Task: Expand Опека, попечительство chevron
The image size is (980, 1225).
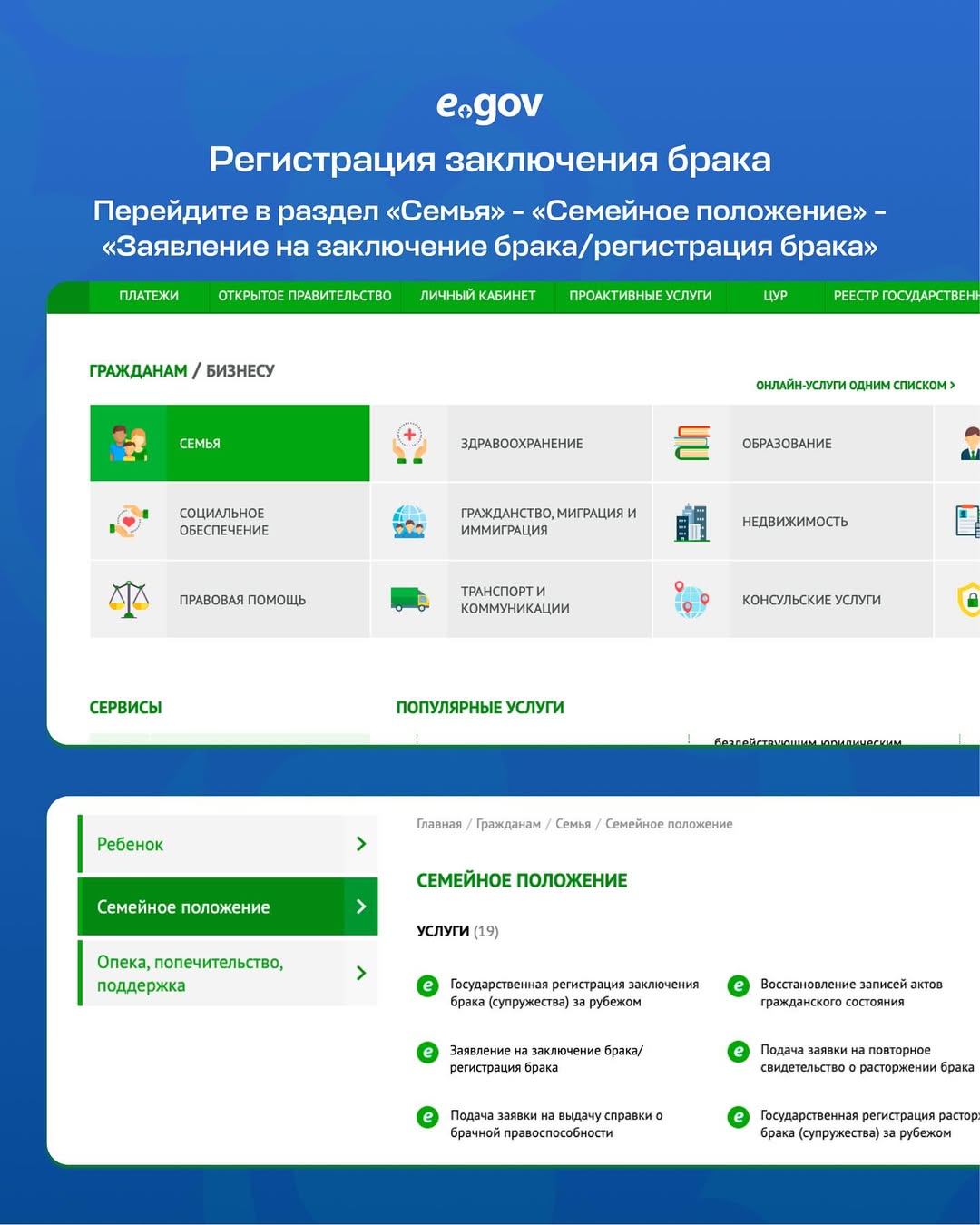Action: click(x=361, y=973)
